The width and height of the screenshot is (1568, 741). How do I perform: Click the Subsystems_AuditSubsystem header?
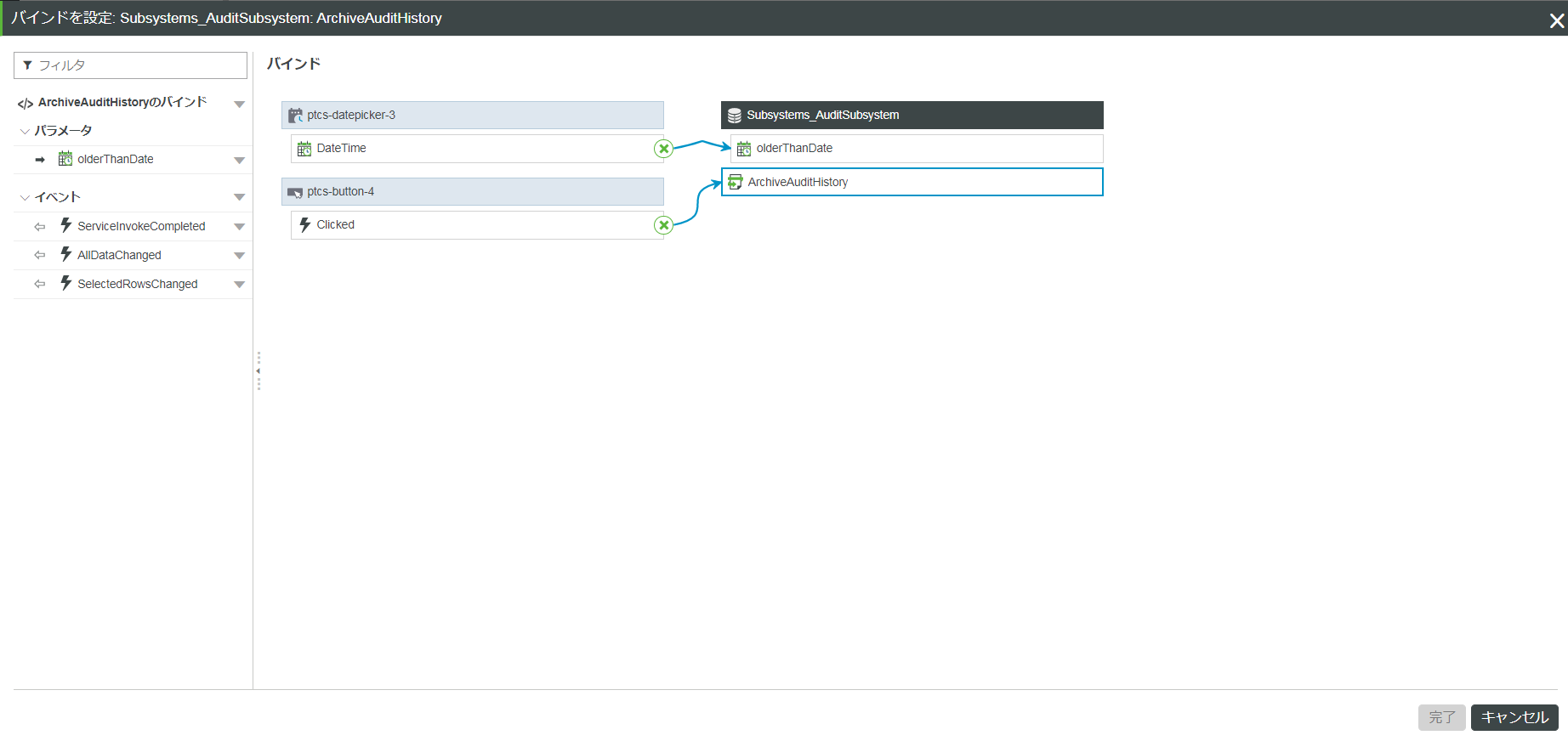coord(912,116)
